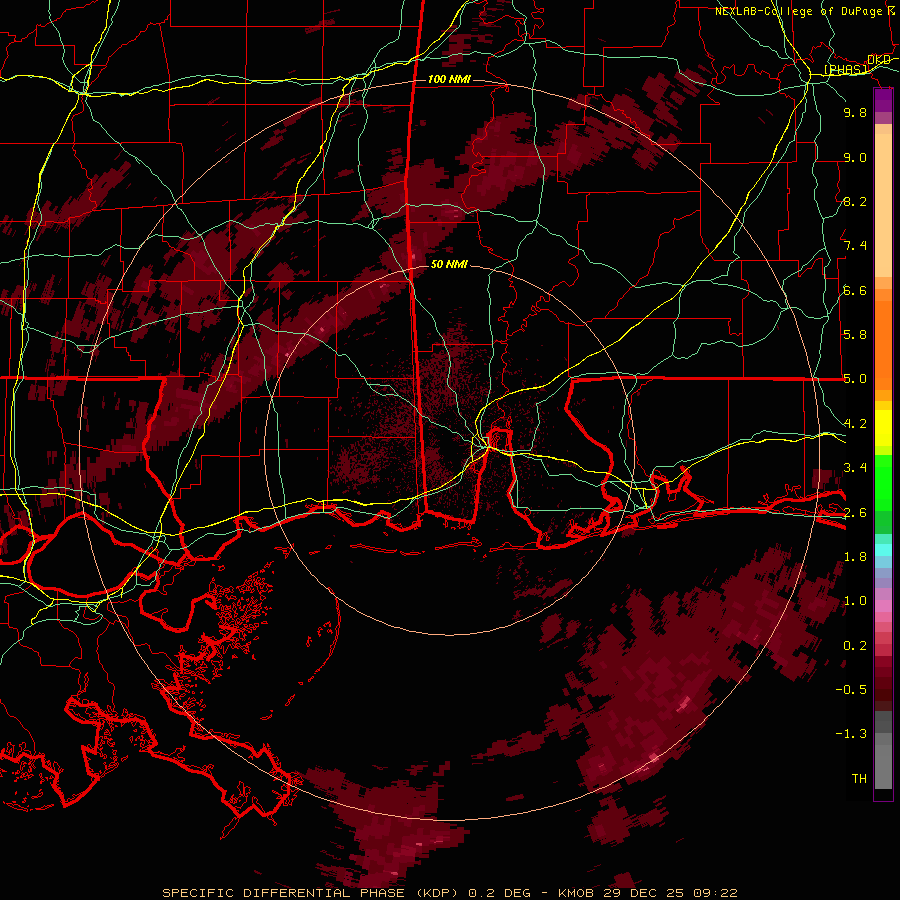The image size is (900, 900).
Task: Click the 6.6 value on color scale
Action: 855,290
